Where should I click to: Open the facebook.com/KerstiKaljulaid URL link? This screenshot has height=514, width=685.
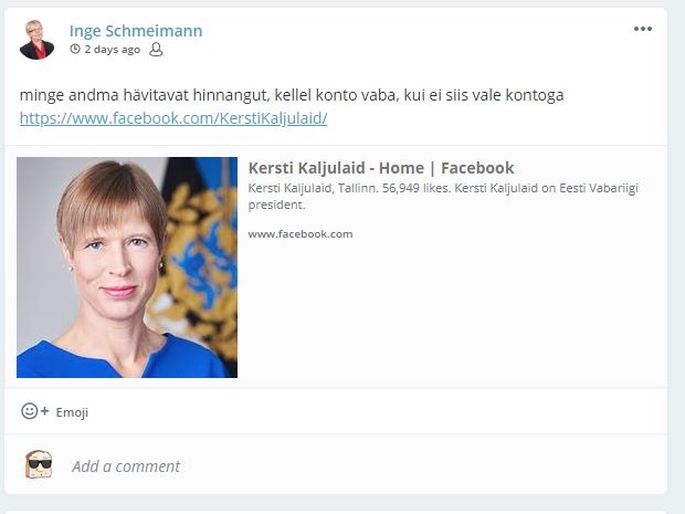173,118
